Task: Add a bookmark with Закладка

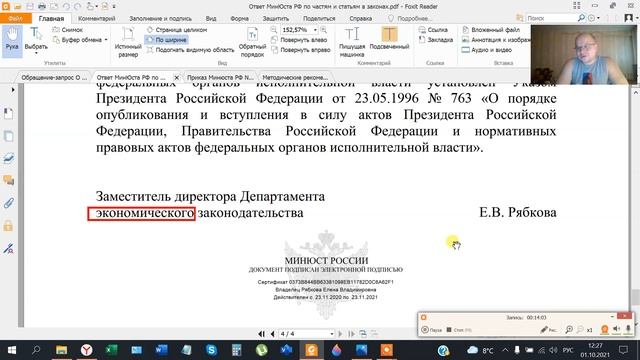Action: coord(436,40)
